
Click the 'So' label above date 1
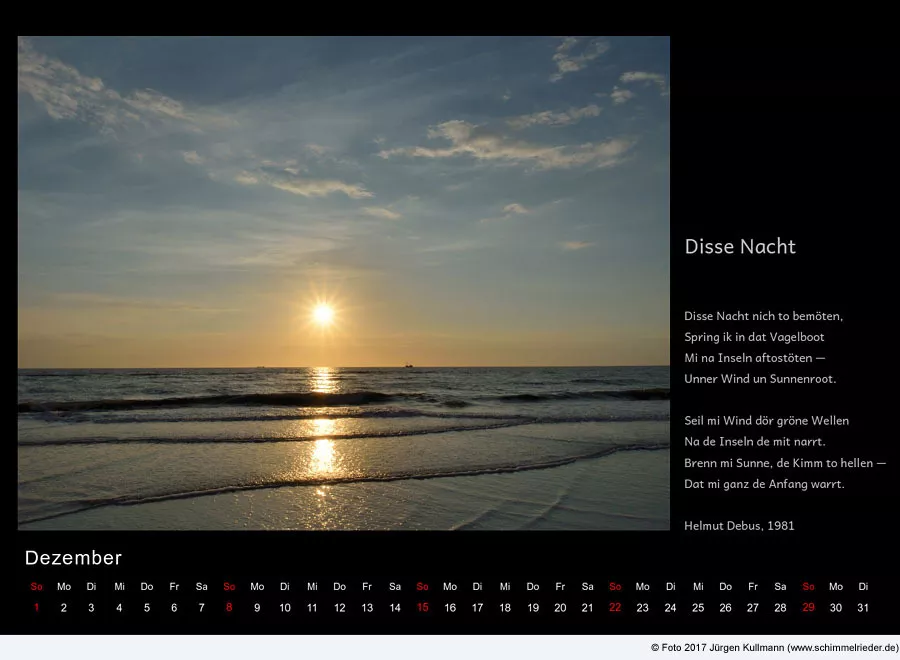37,587
